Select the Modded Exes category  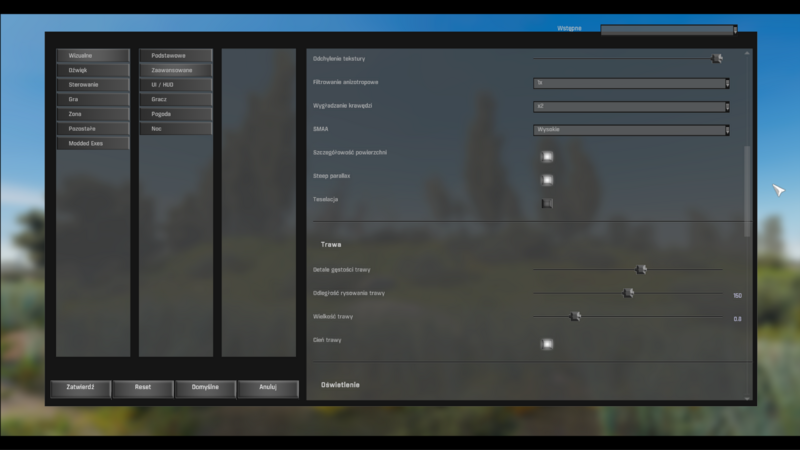[93, 143]
